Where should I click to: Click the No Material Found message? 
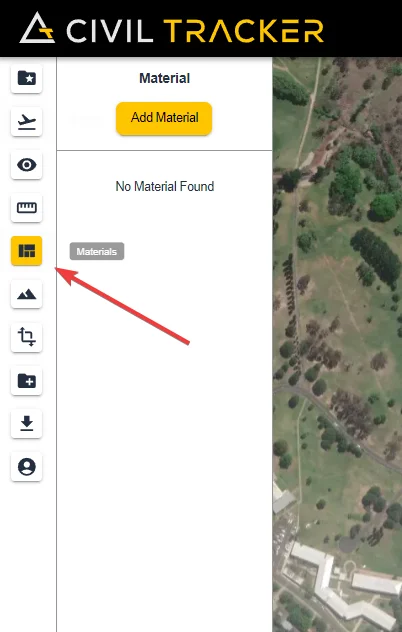pyautogui.click(x=165, y=186)
